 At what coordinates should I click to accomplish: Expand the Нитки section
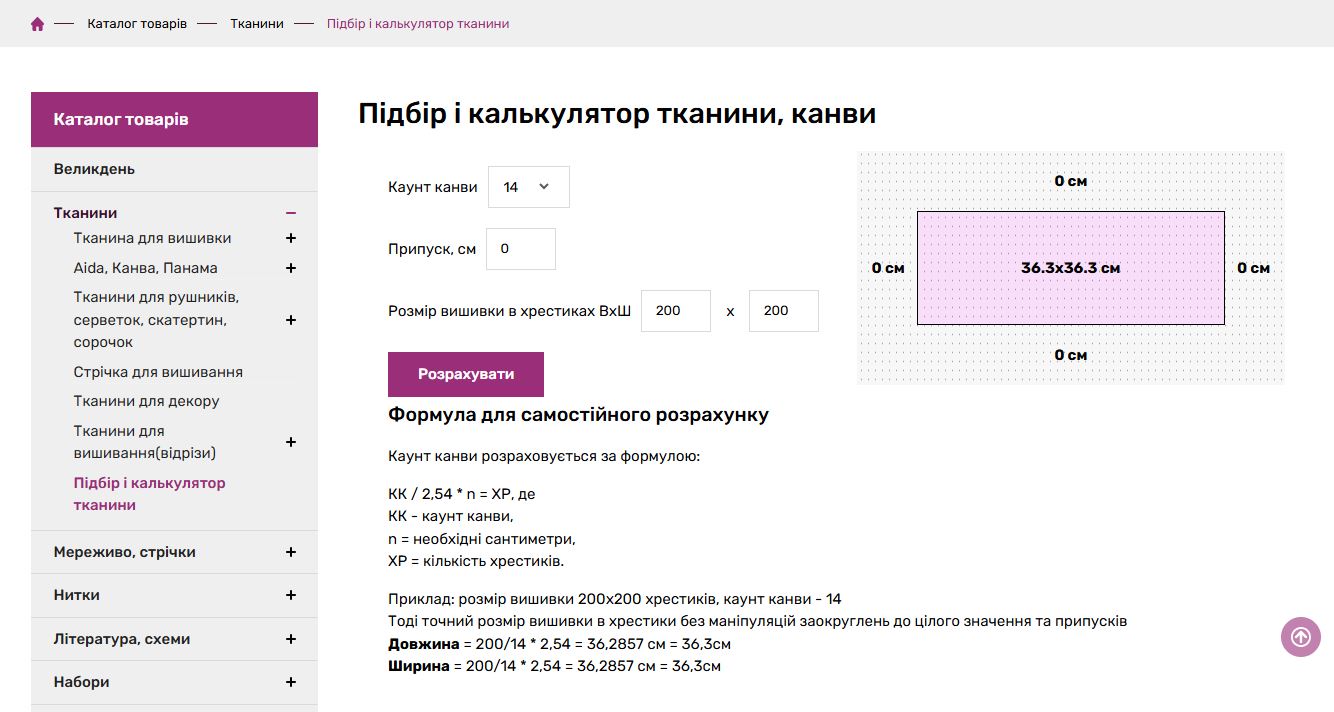pos(291,595)
